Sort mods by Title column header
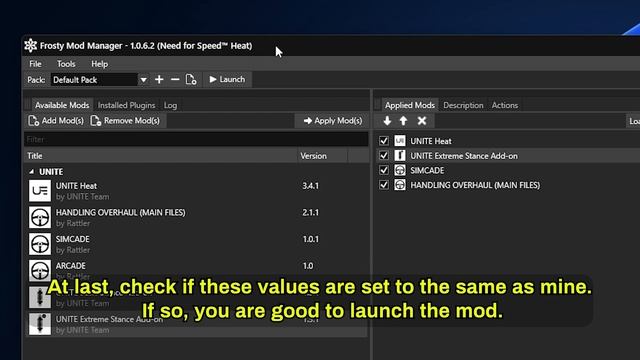The height and width of the screenshot is (360, 640). [161, 156]
